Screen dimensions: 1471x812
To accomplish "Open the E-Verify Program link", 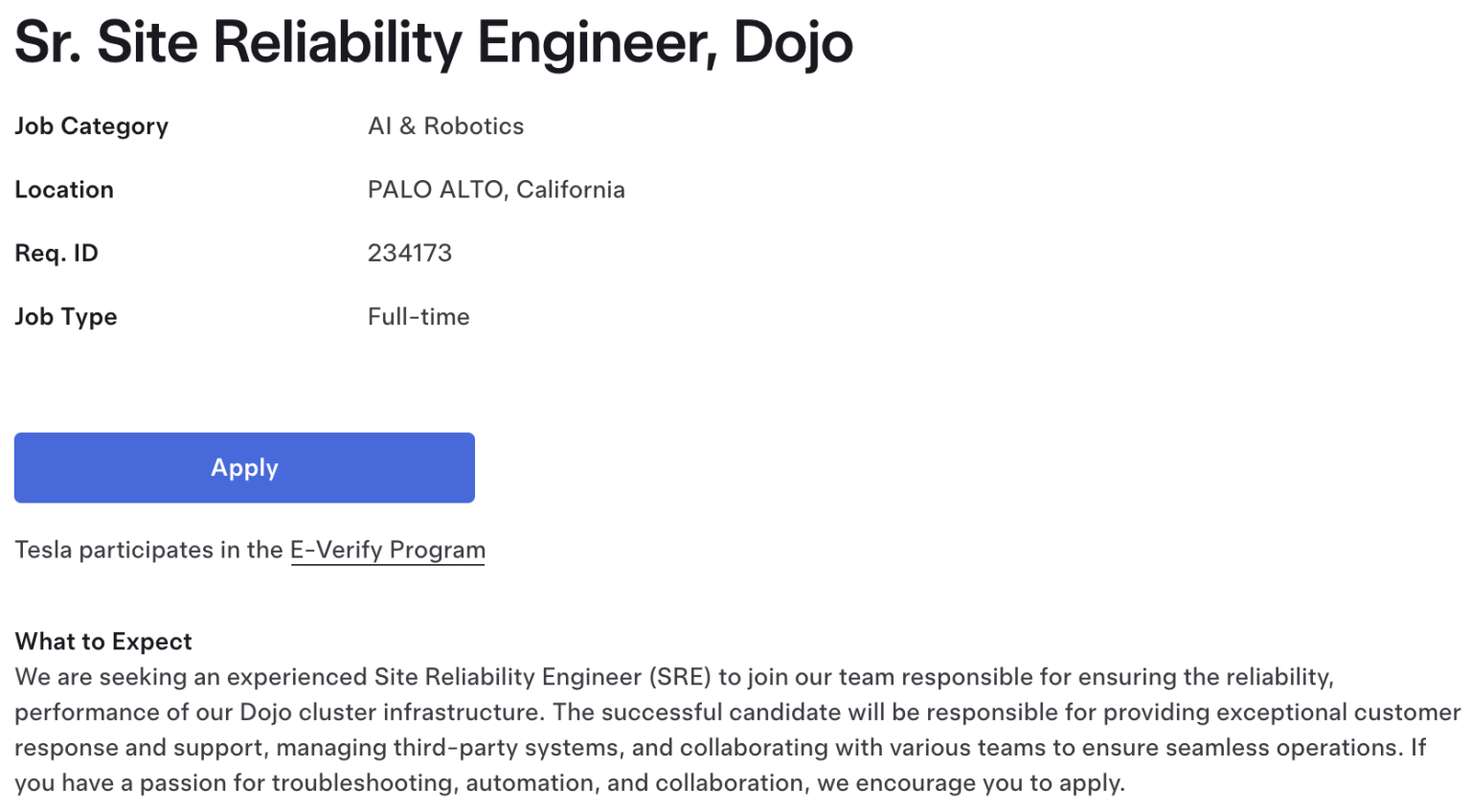I will [388, 551].
